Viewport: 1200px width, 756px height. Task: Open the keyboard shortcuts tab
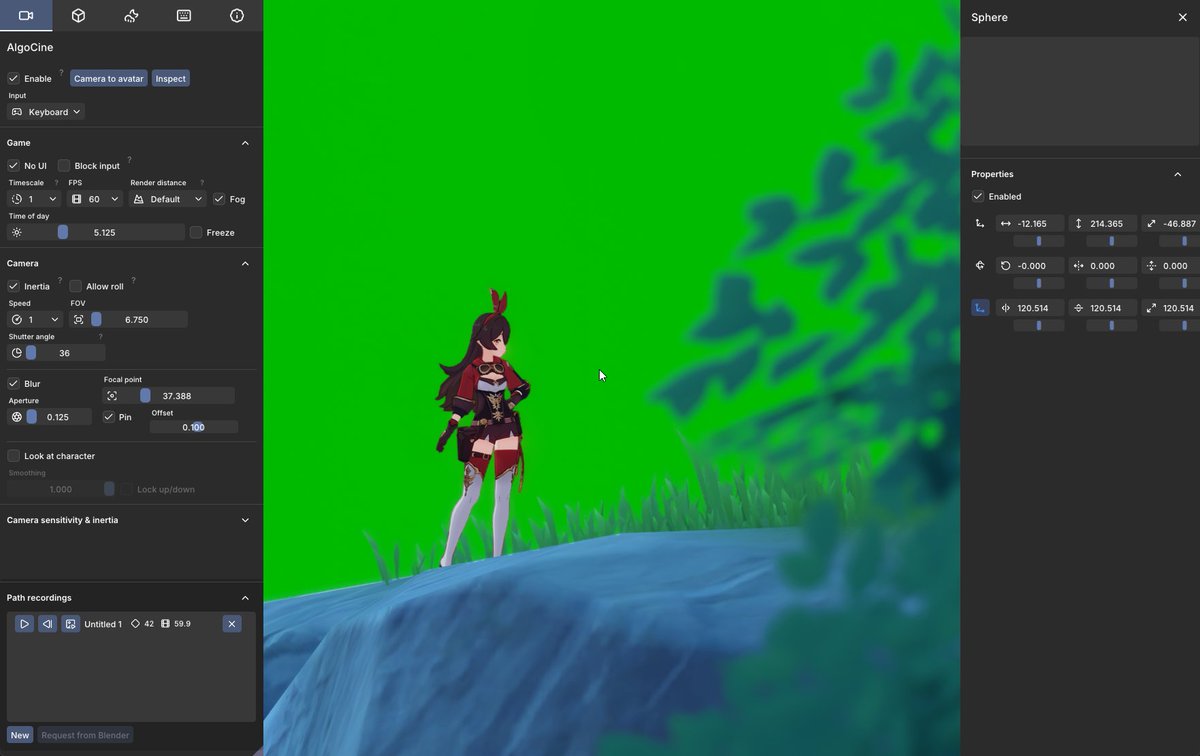(x=184, y=15)
